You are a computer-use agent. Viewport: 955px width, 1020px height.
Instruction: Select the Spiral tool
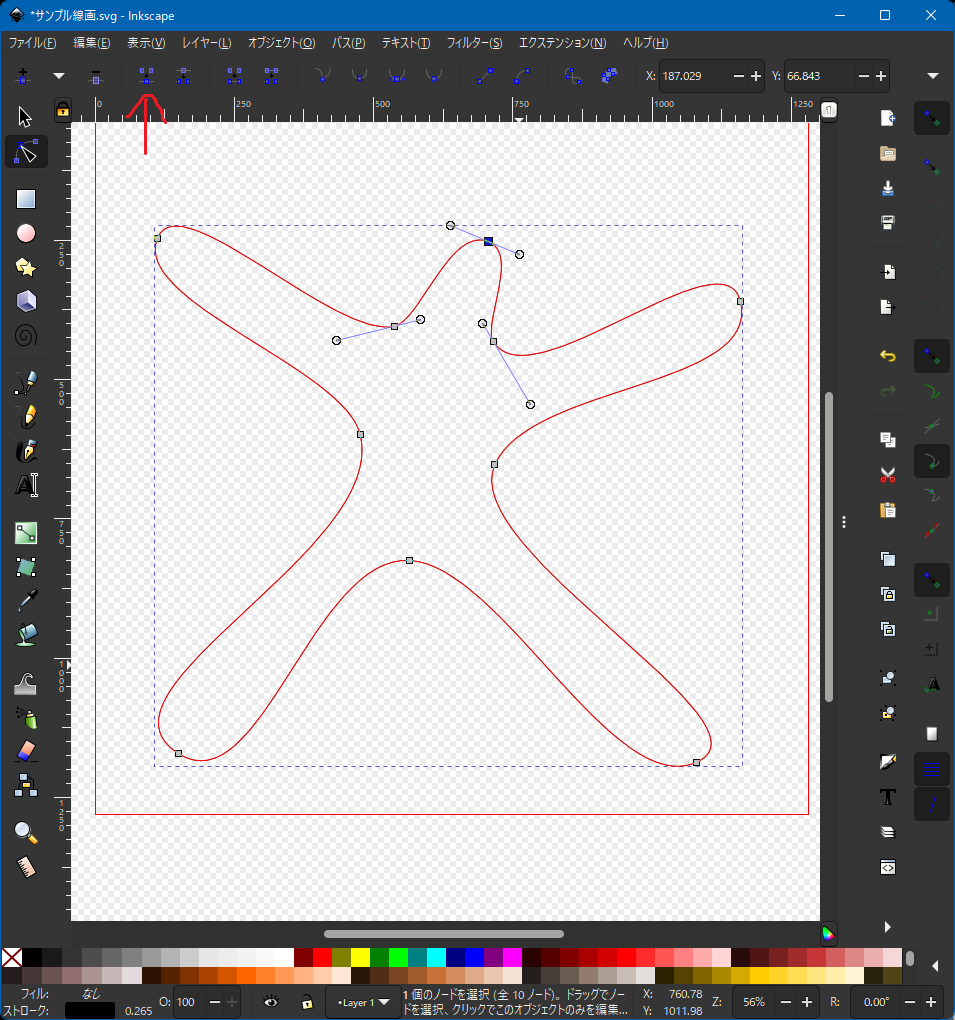[x=26, y=335]
